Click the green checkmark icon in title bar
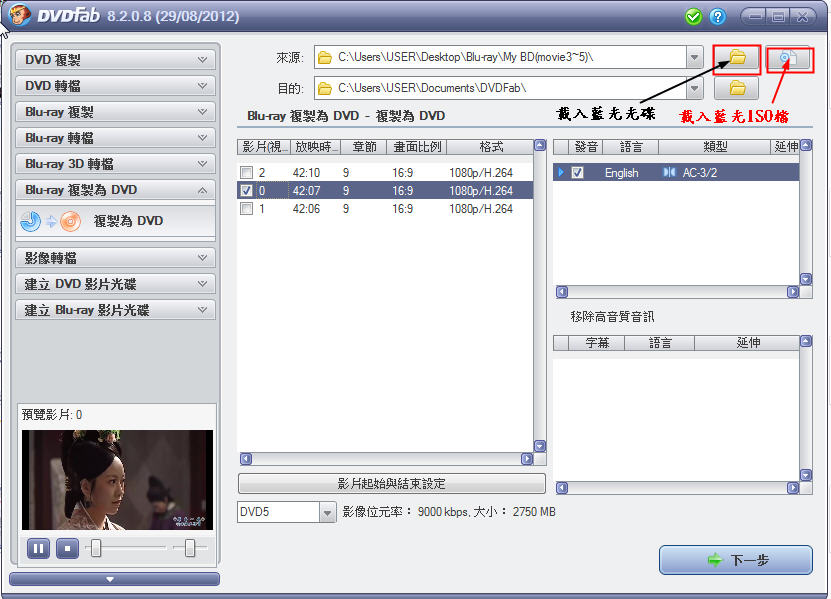831x599 pixels. [693, 16]
